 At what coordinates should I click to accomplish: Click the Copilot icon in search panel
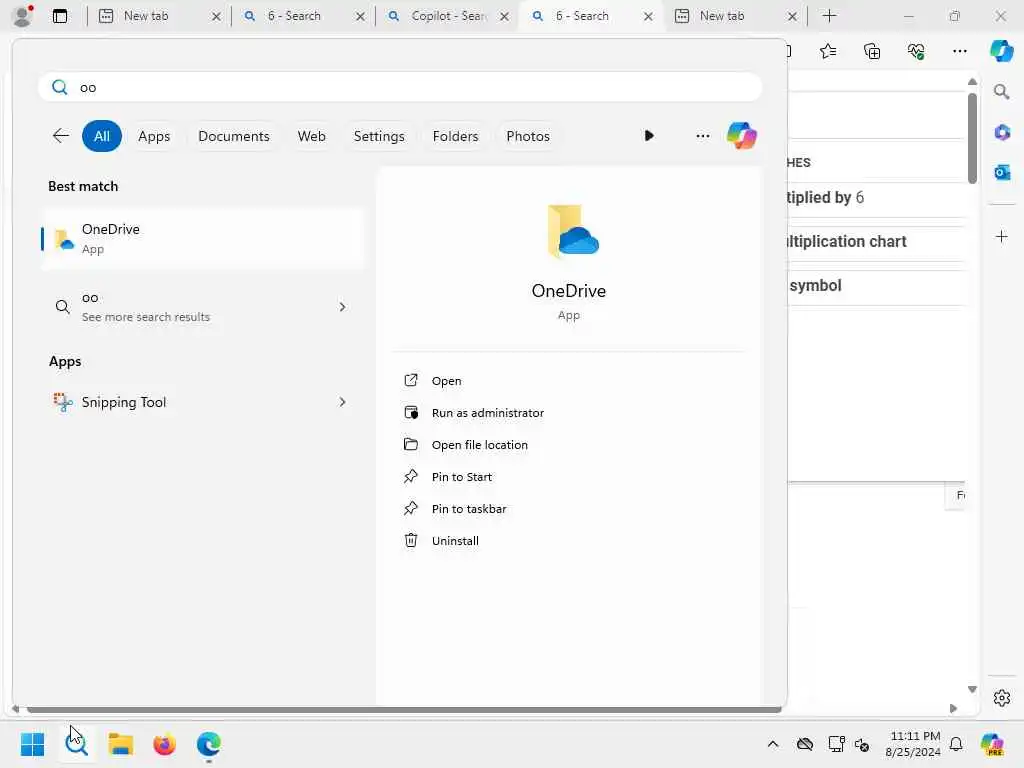point(741,136)
